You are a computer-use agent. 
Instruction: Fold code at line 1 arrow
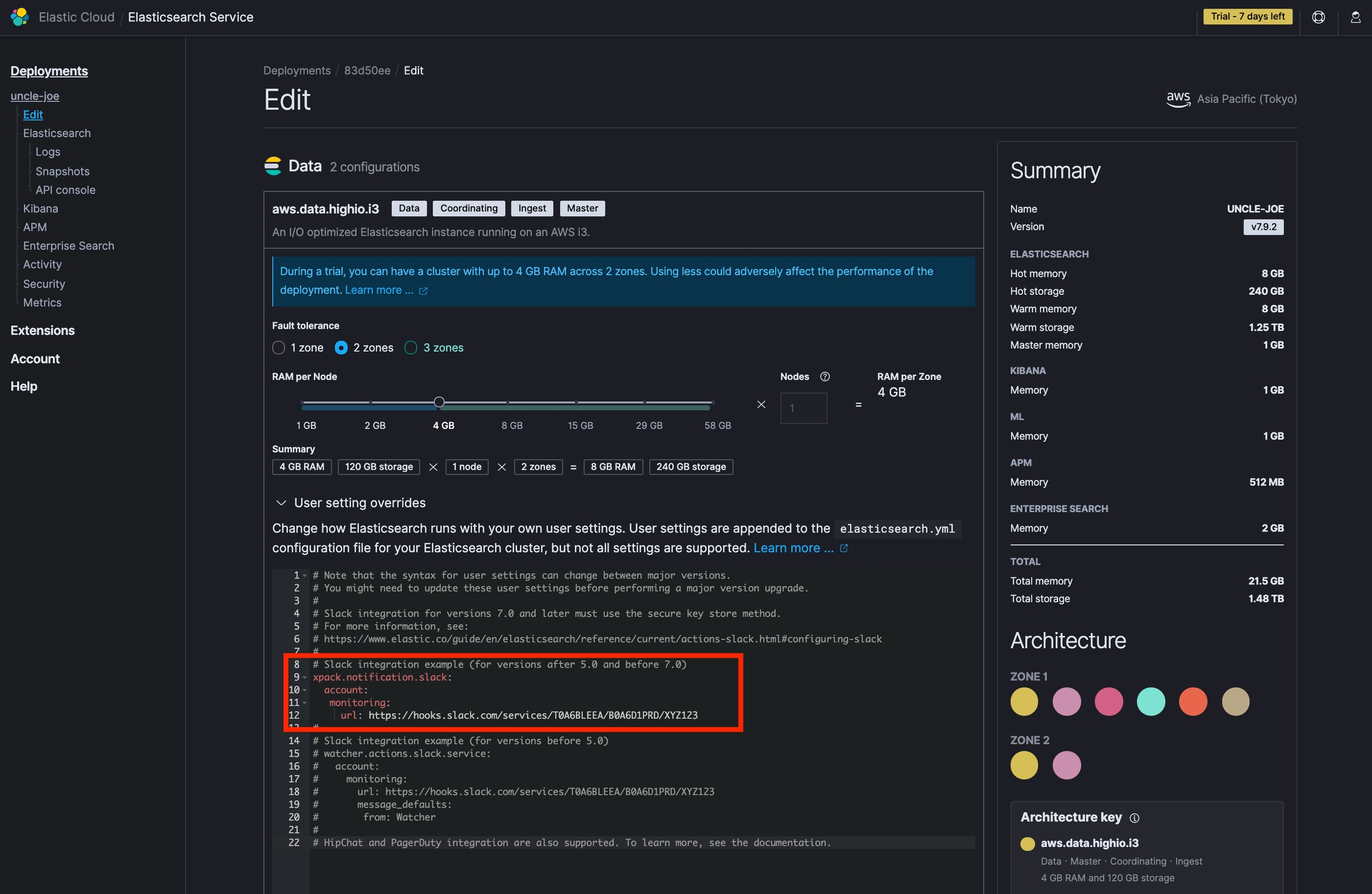(x=305, y=575)
